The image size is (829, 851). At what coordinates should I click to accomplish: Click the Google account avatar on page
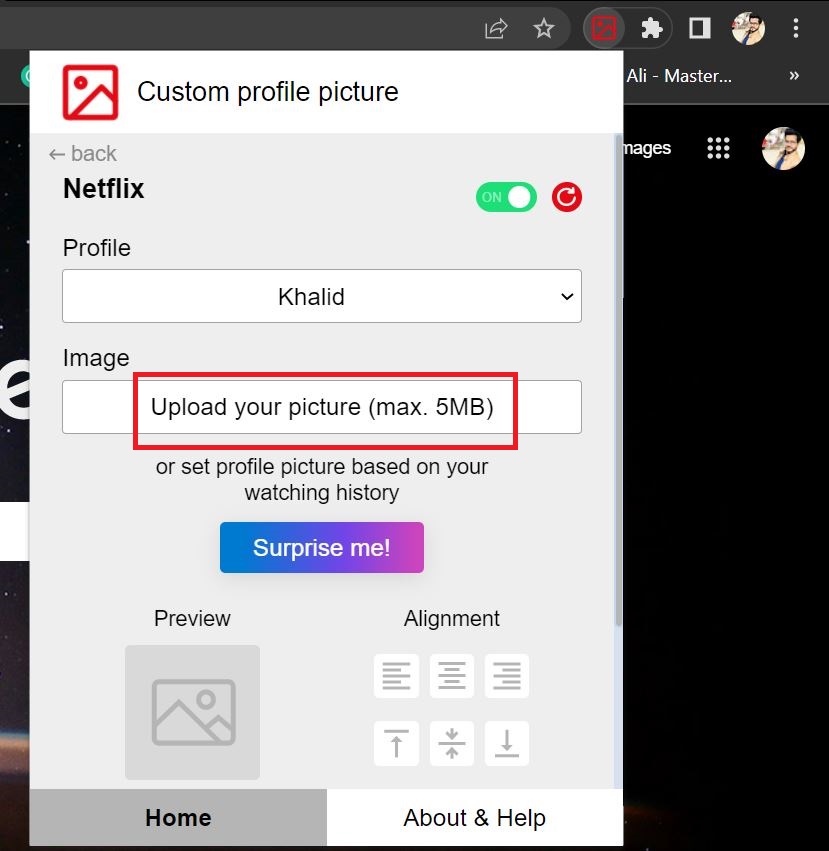tap(783, 148)
